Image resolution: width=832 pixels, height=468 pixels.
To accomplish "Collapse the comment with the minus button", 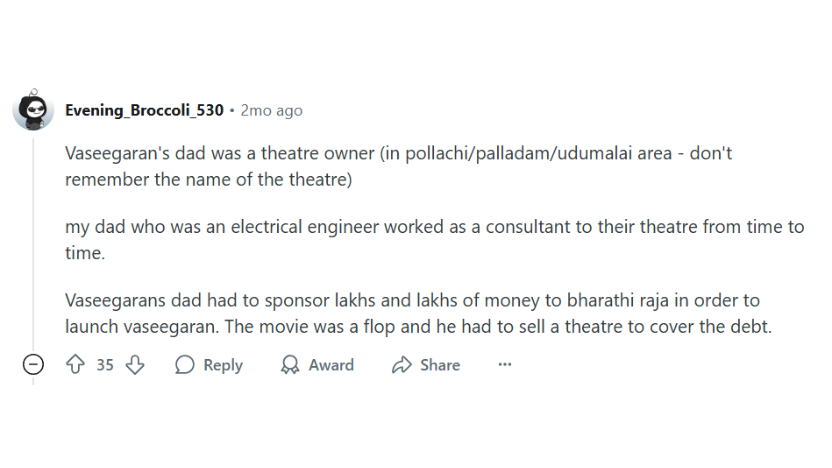I will click(33, 365).
